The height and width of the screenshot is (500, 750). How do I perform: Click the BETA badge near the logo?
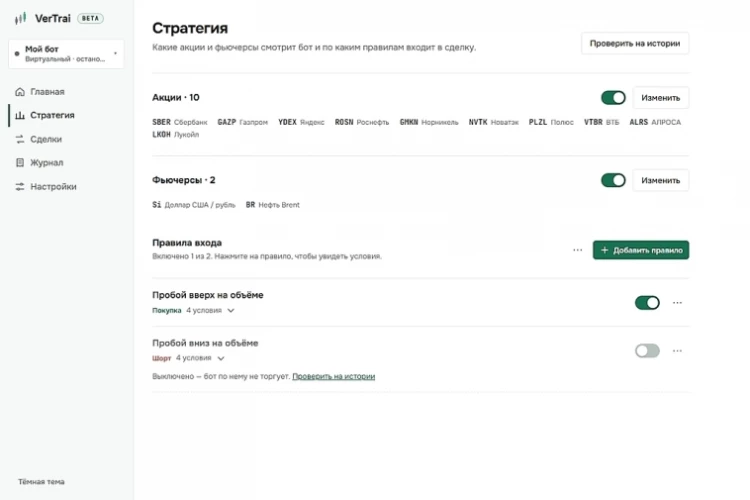[x=90, y=19]
